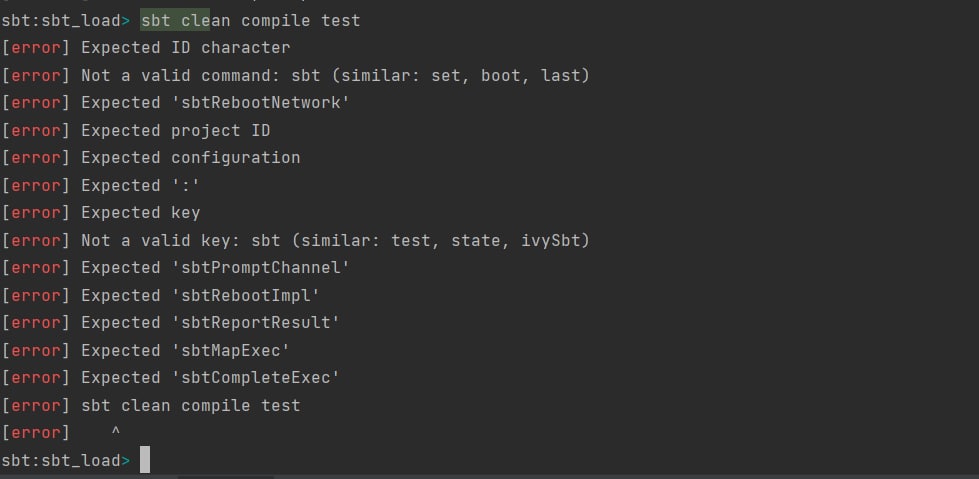The image size is (979, 479).
Task: Click the "Expected ':'" error line
Action: click(101, 185)
